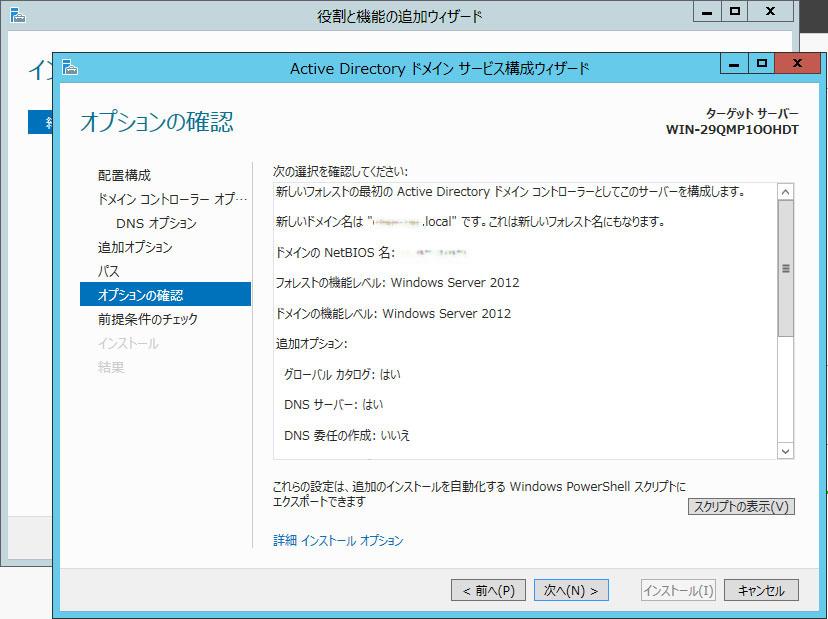Go to ドメイン コントローラー オプション step
The image size is (828, 619).
click(x=172, y=199)
